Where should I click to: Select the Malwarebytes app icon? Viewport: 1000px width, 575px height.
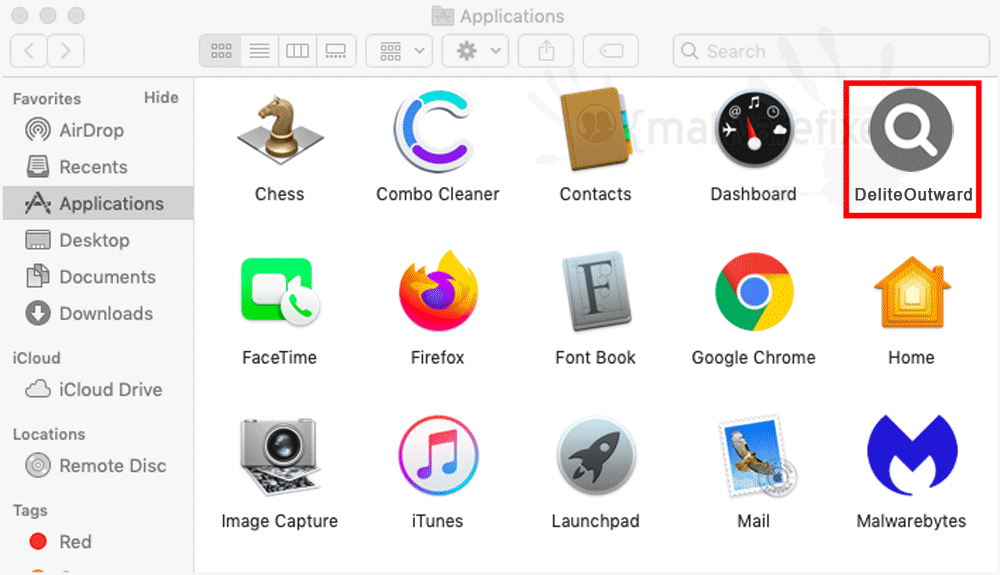pyautogui.click(x=912, y=455)
